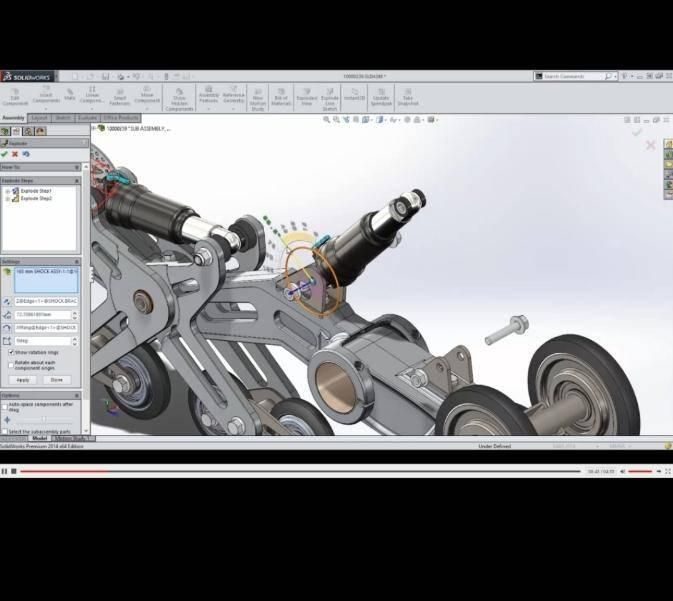
Task: Confirm the explode with the green checkmark
Action: pyautogui.click(x=5, y=154)
